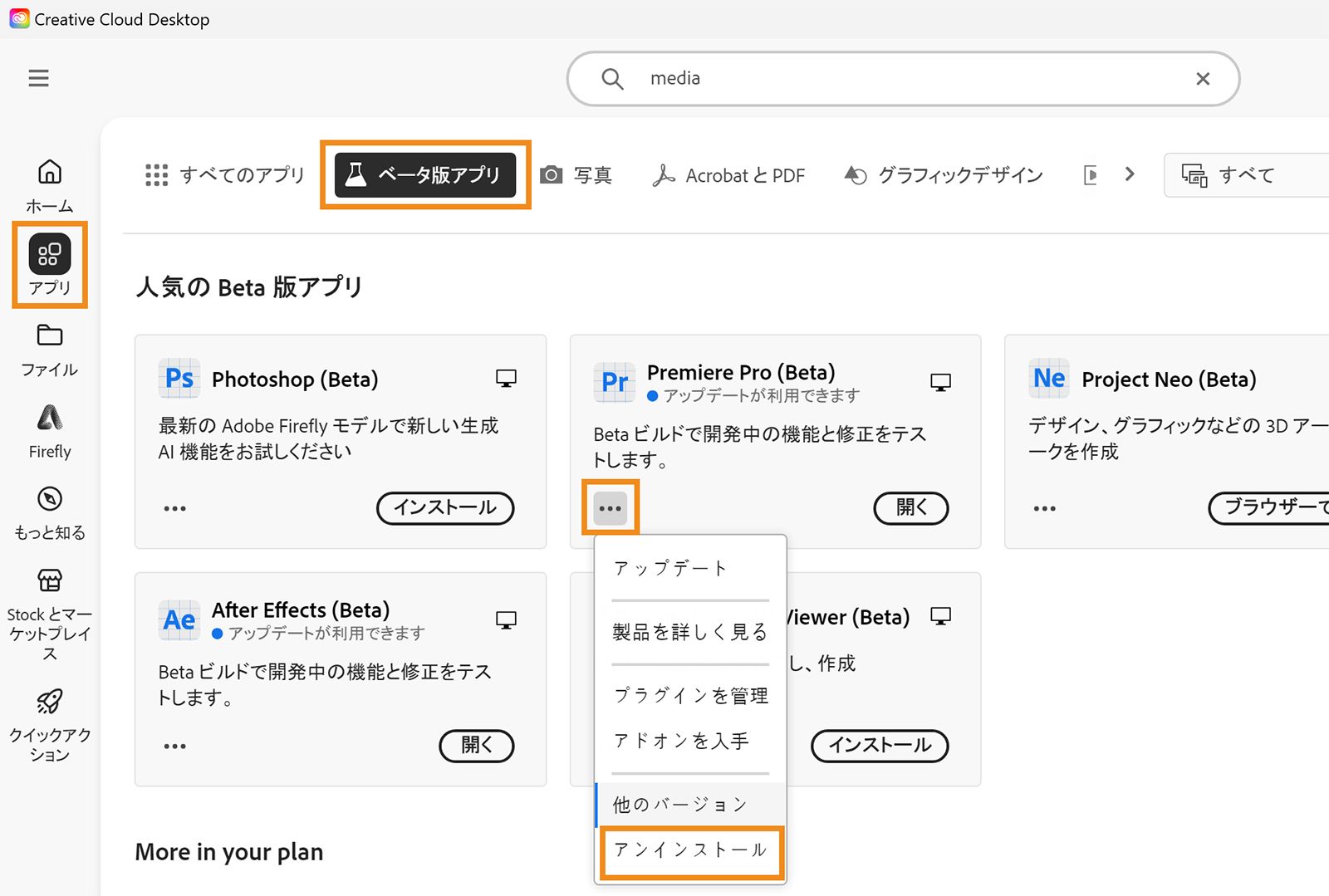Viewport: 1329px width, 896px height.
Task: Click the search magnifier icon
Action: [612, 79]
